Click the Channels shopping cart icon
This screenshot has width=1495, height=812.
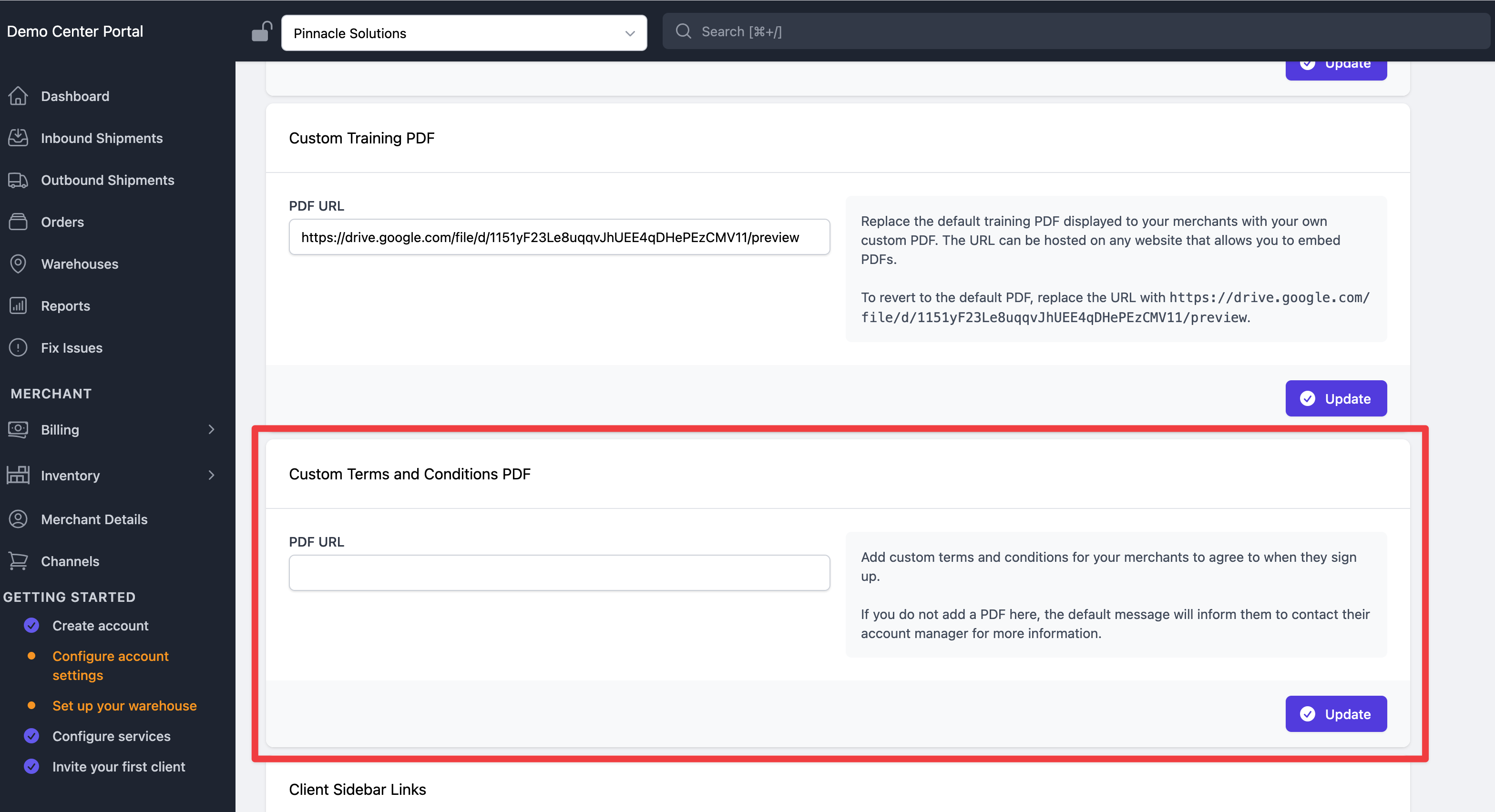pyautogui.click(x=18, y=561)
